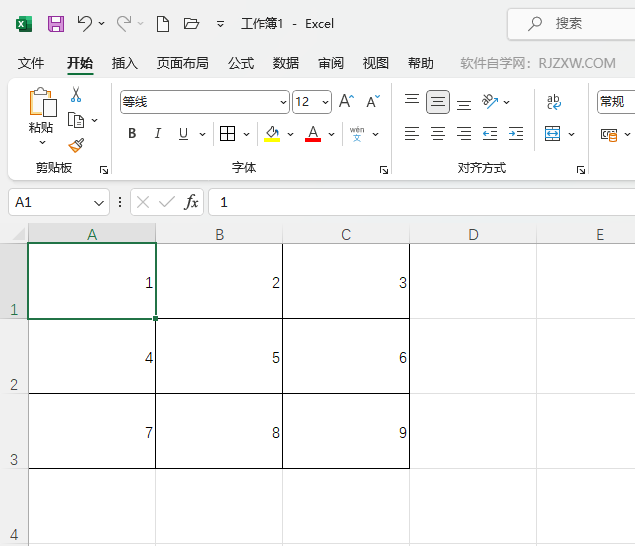Open number format 常规 dropdown

[616, 102]
